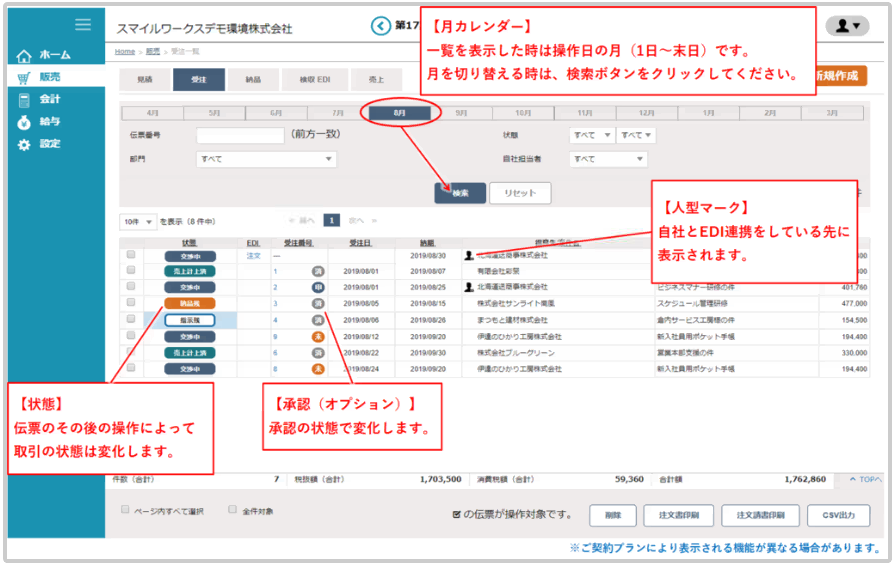This screenshot has height=566, width=894.
Task: Tick the checkbox for the 納品残 row
Action: [x=130, y=302]
